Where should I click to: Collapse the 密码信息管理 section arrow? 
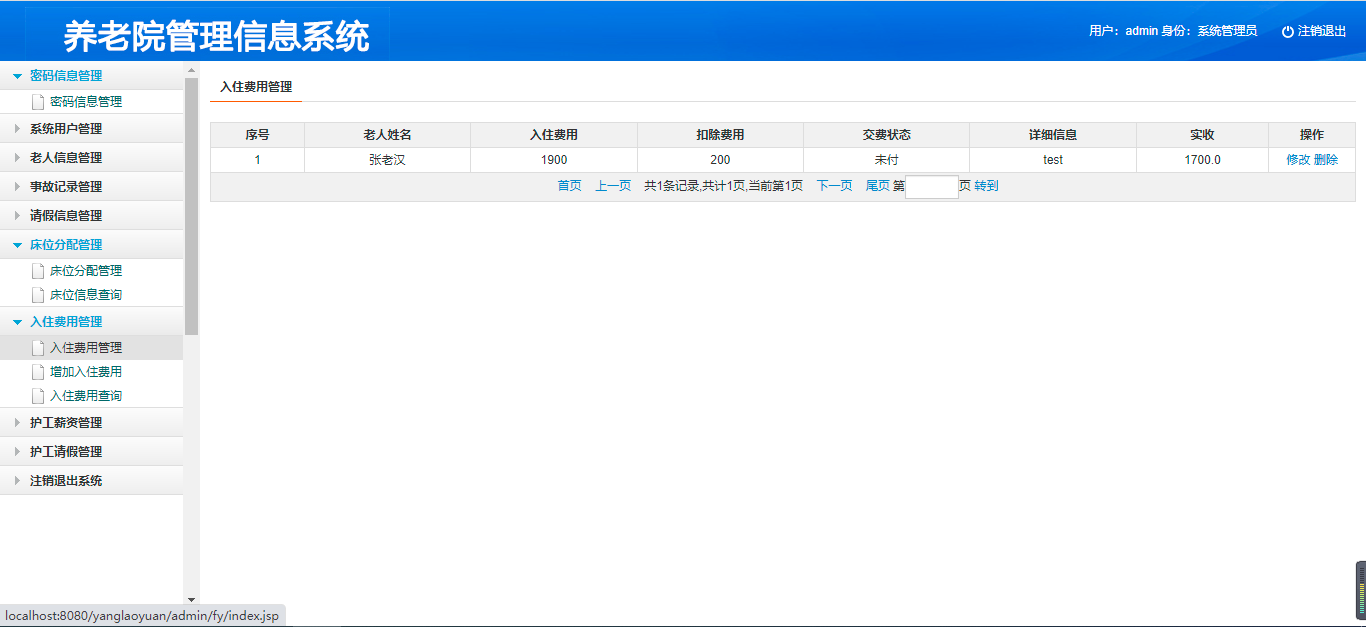[x=17, y=76]
